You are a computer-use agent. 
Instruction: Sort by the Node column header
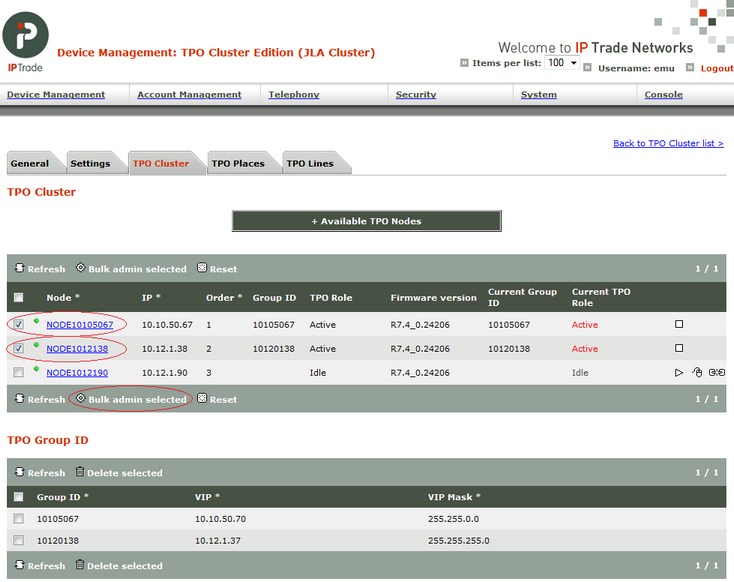point(63,297)
